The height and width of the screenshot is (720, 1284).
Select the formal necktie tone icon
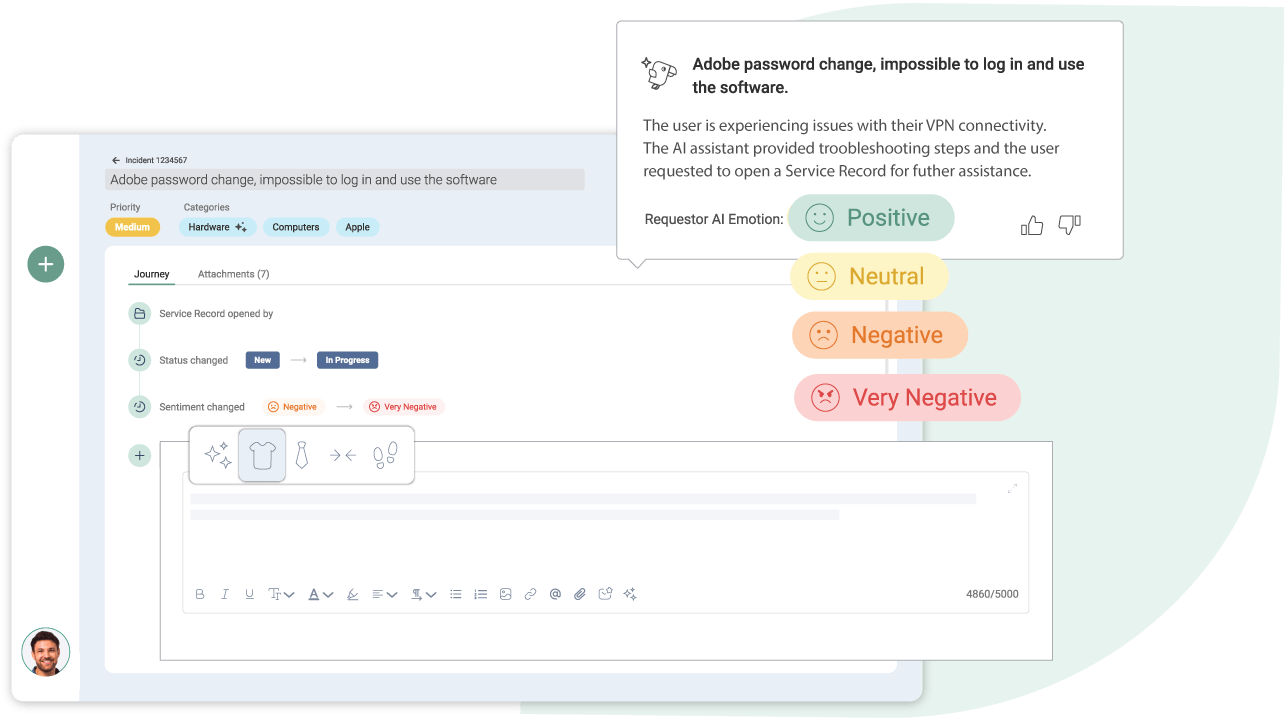pos(301,456)
